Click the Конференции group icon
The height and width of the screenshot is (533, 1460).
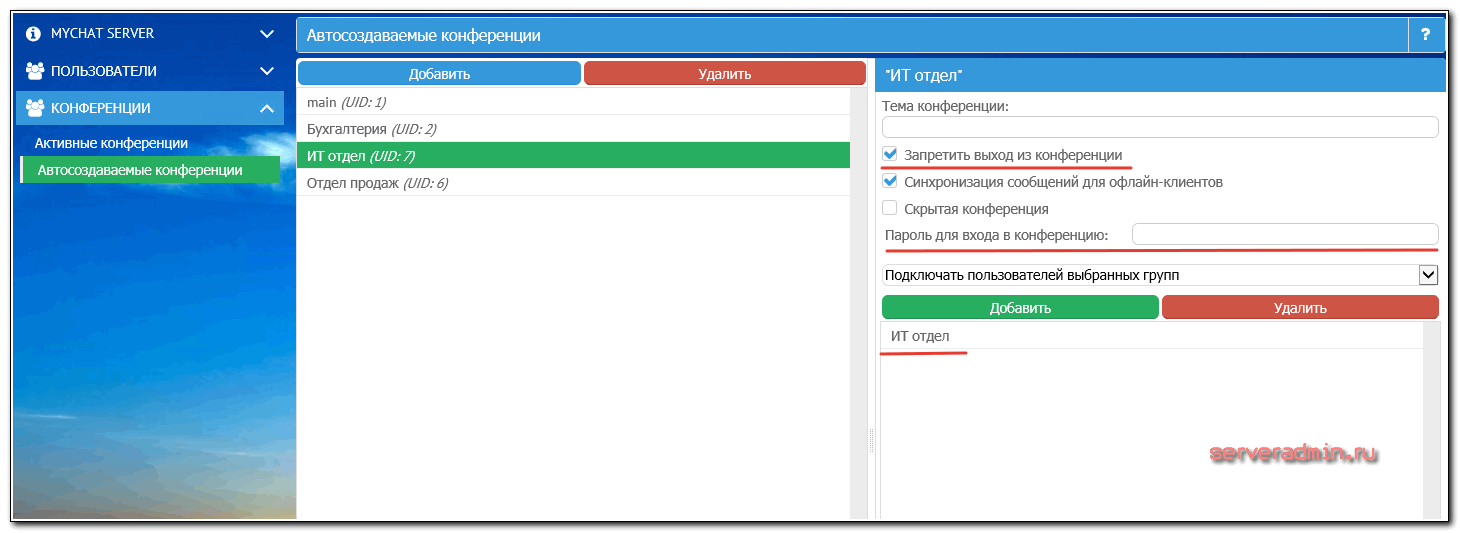pos(35,108)
